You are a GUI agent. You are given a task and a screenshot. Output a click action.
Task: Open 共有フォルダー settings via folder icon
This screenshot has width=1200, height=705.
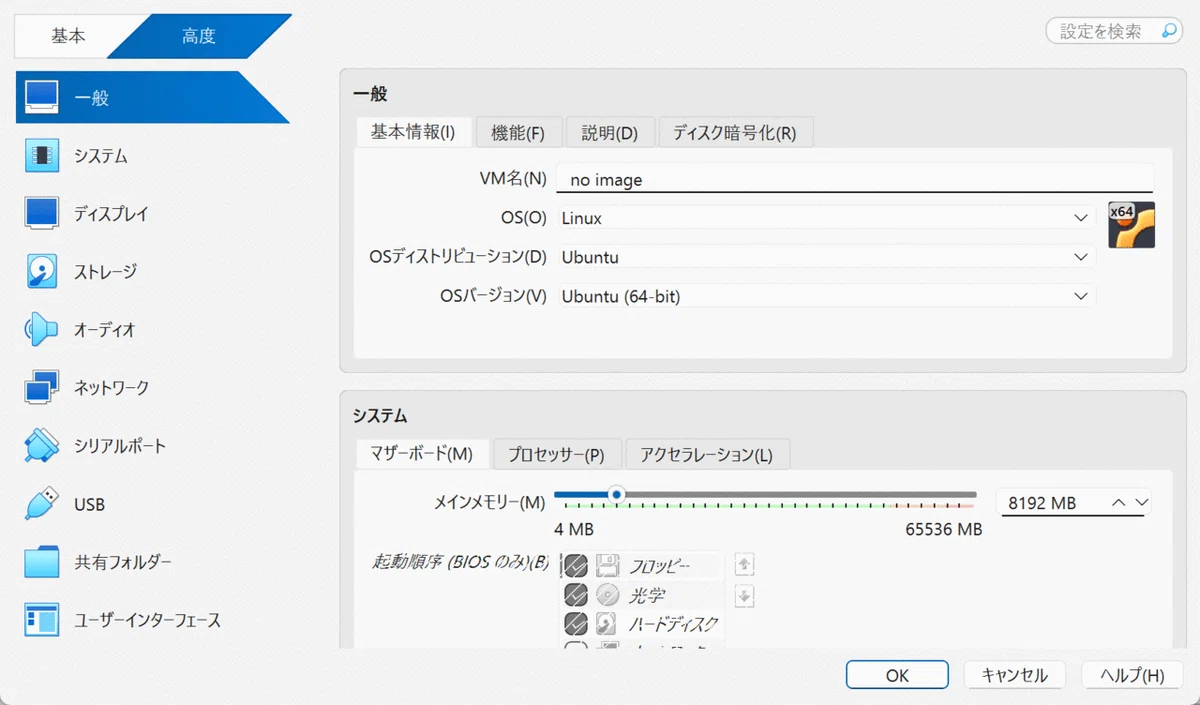(x=42, y=561)
